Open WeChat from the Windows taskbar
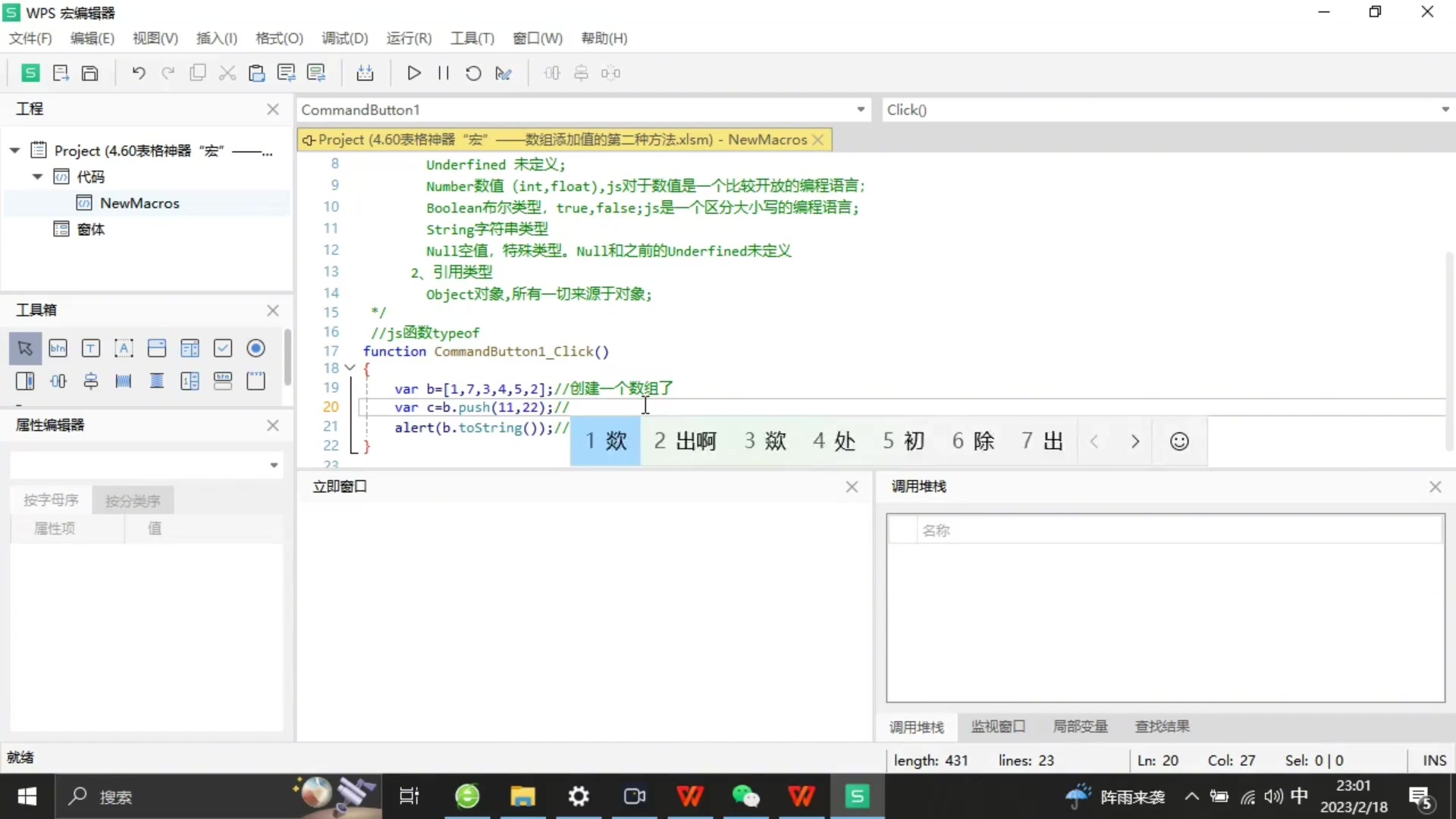 (x=745, y=796)
